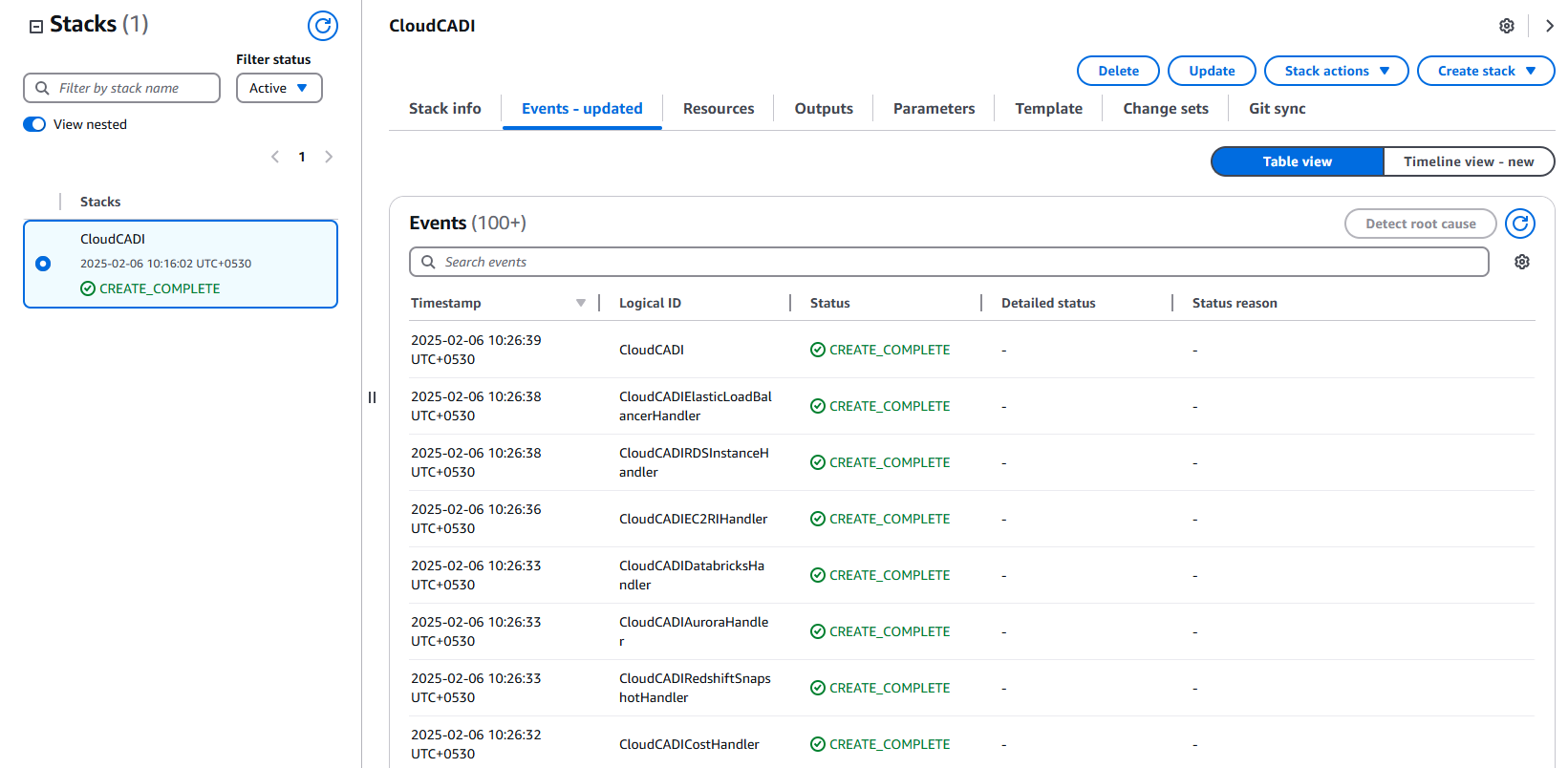Switch to Timeline view - new
Image resolution: width=1568 pixels, height=768 pixels.
click(1469, 161)
